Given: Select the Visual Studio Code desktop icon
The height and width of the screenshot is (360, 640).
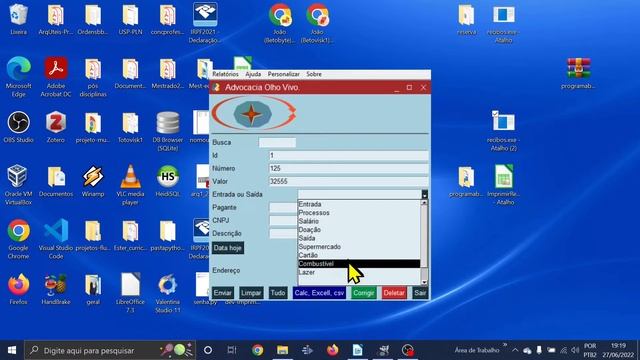Looking at the screenshot, I should (x=56, y=239).
